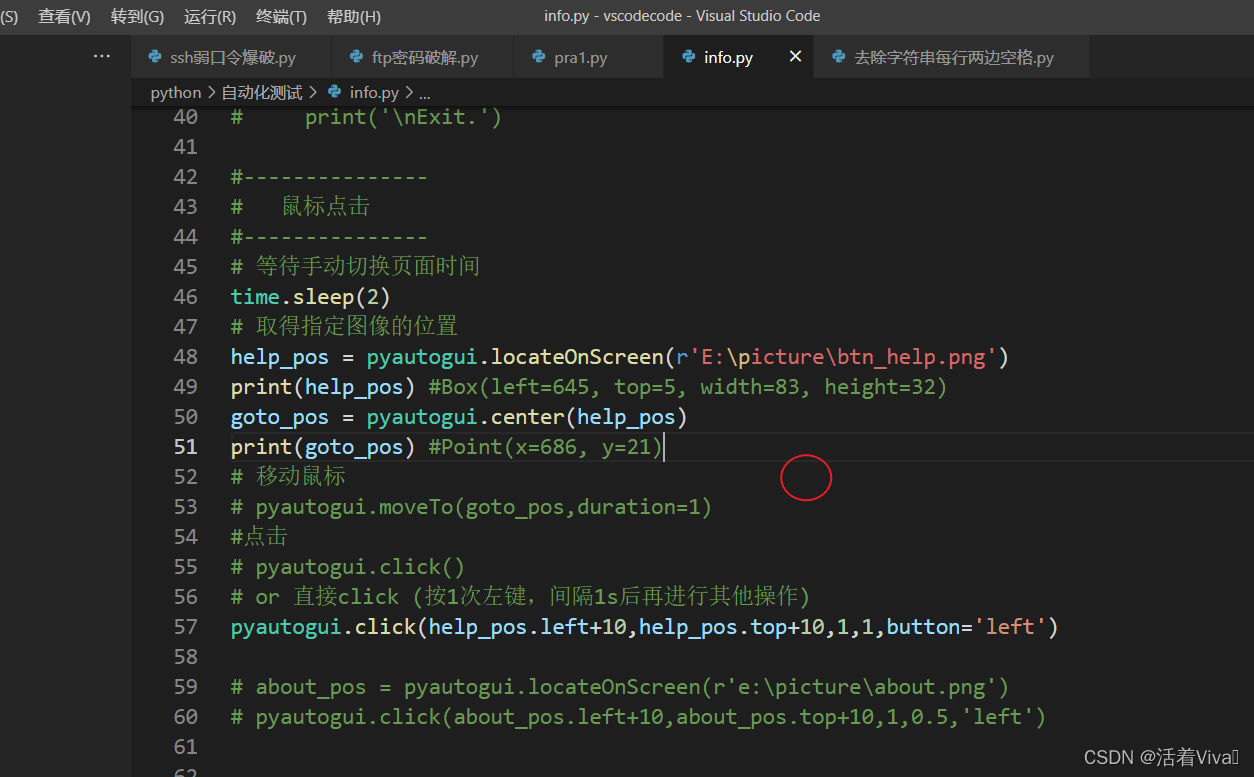Click button='left' argument on line 57
Screen dimensions: 1254x777
(x=966, y=626)
